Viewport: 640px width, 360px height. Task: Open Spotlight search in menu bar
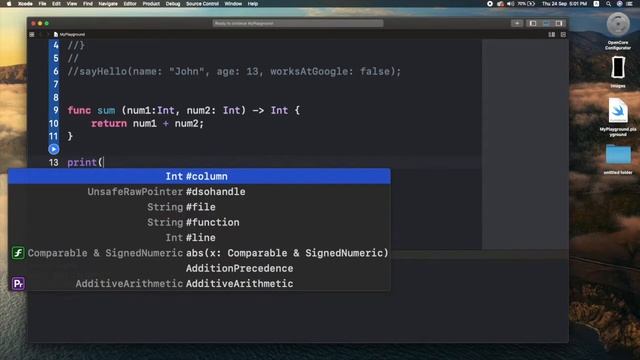(608, 4)
